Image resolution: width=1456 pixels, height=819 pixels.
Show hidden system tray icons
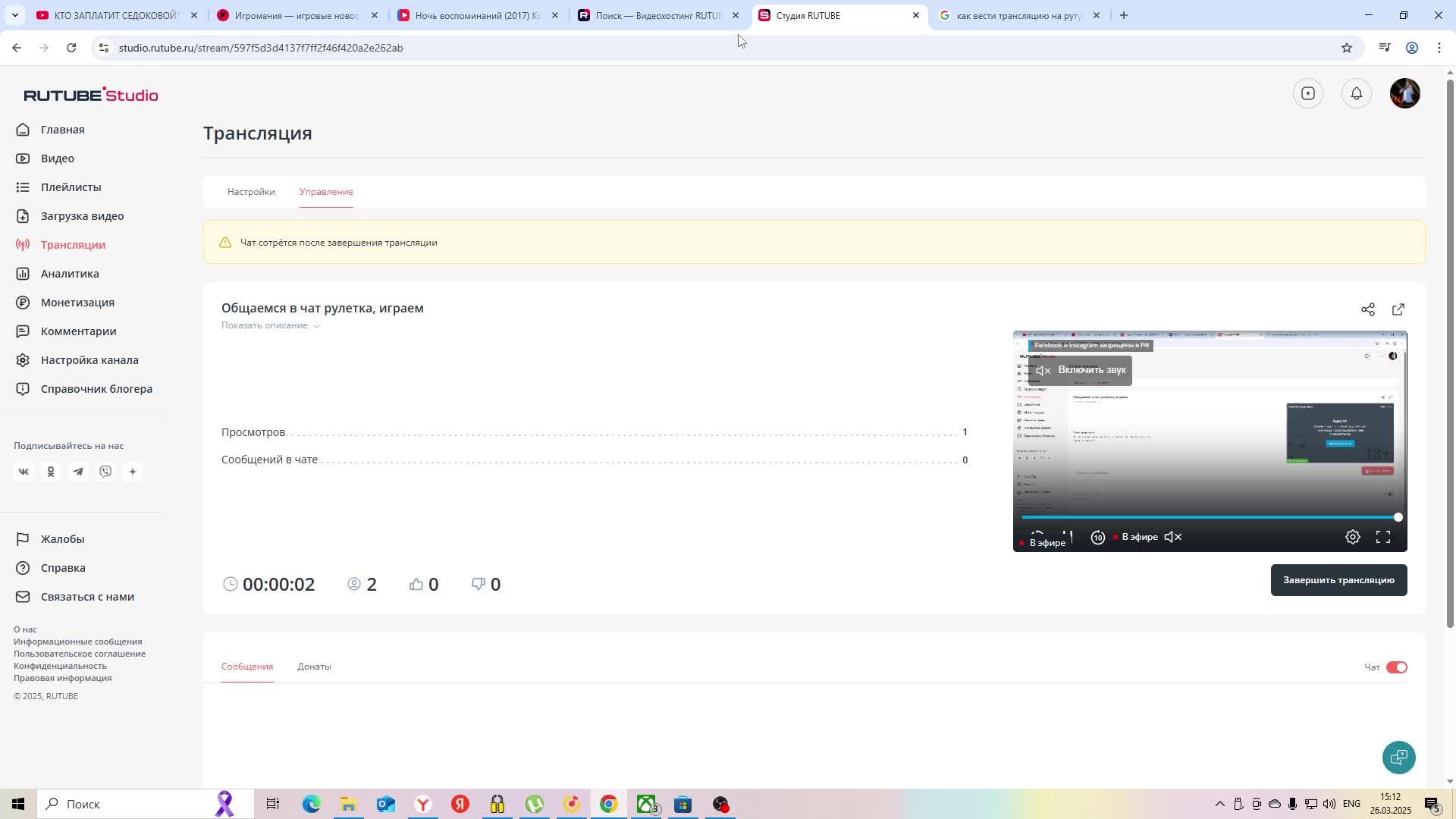[x=1219, y=804]
